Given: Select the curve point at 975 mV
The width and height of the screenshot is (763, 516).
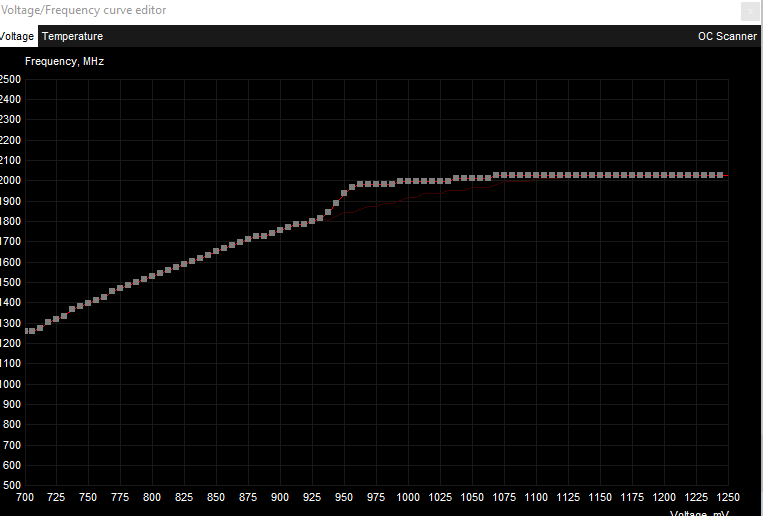Looking at the screenshot, I should tap(376, 184).
